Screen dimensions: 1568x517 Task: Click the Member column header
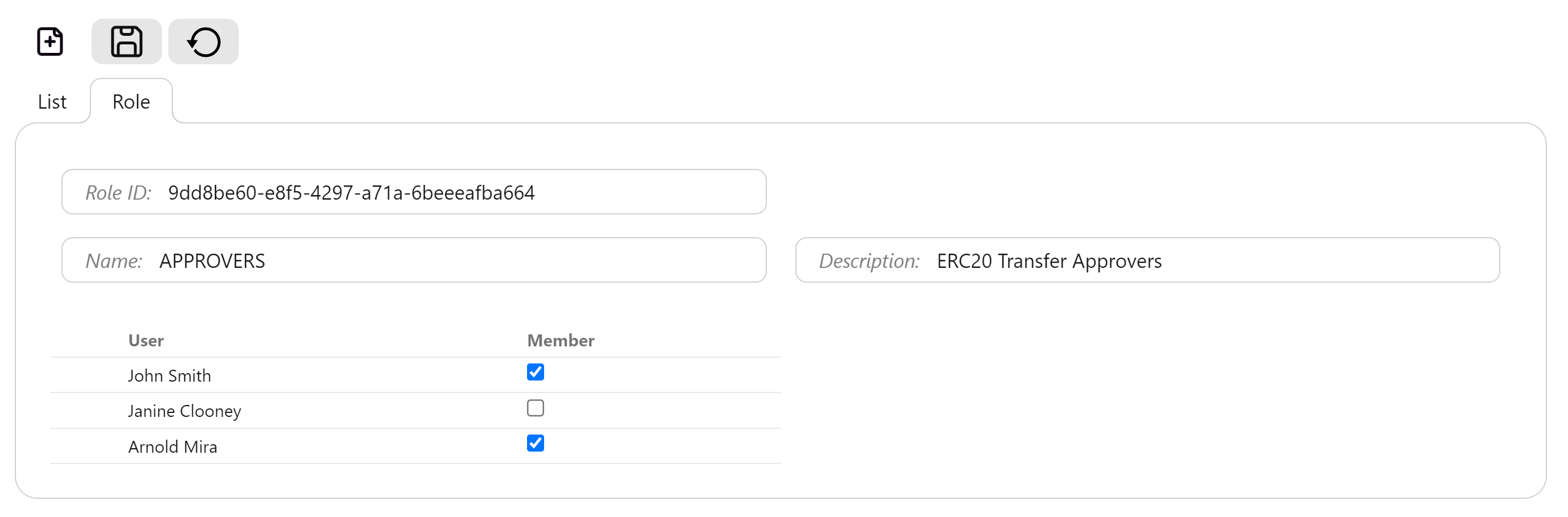[x=561, y=341]
